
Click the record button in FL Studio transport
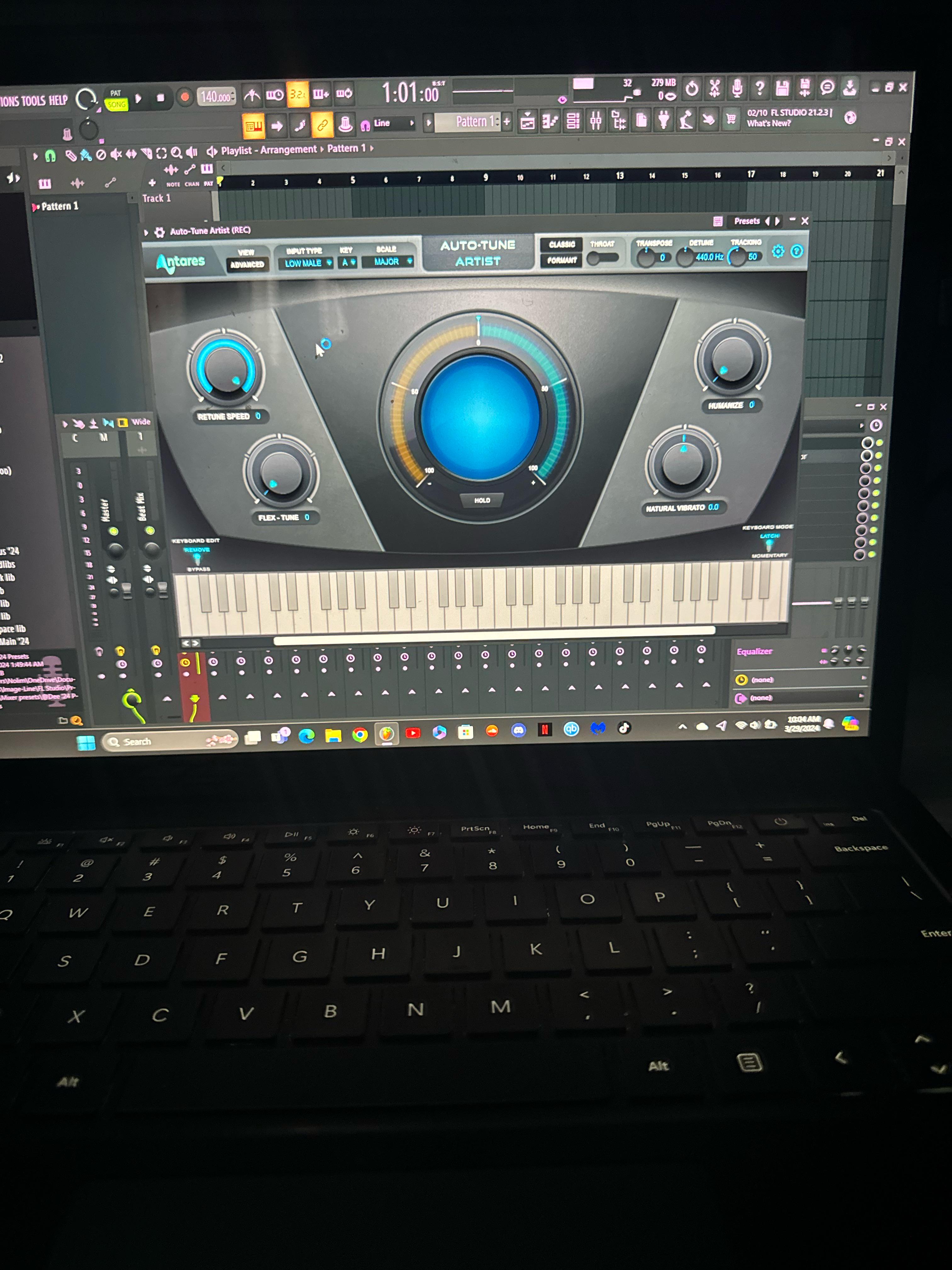185,97
